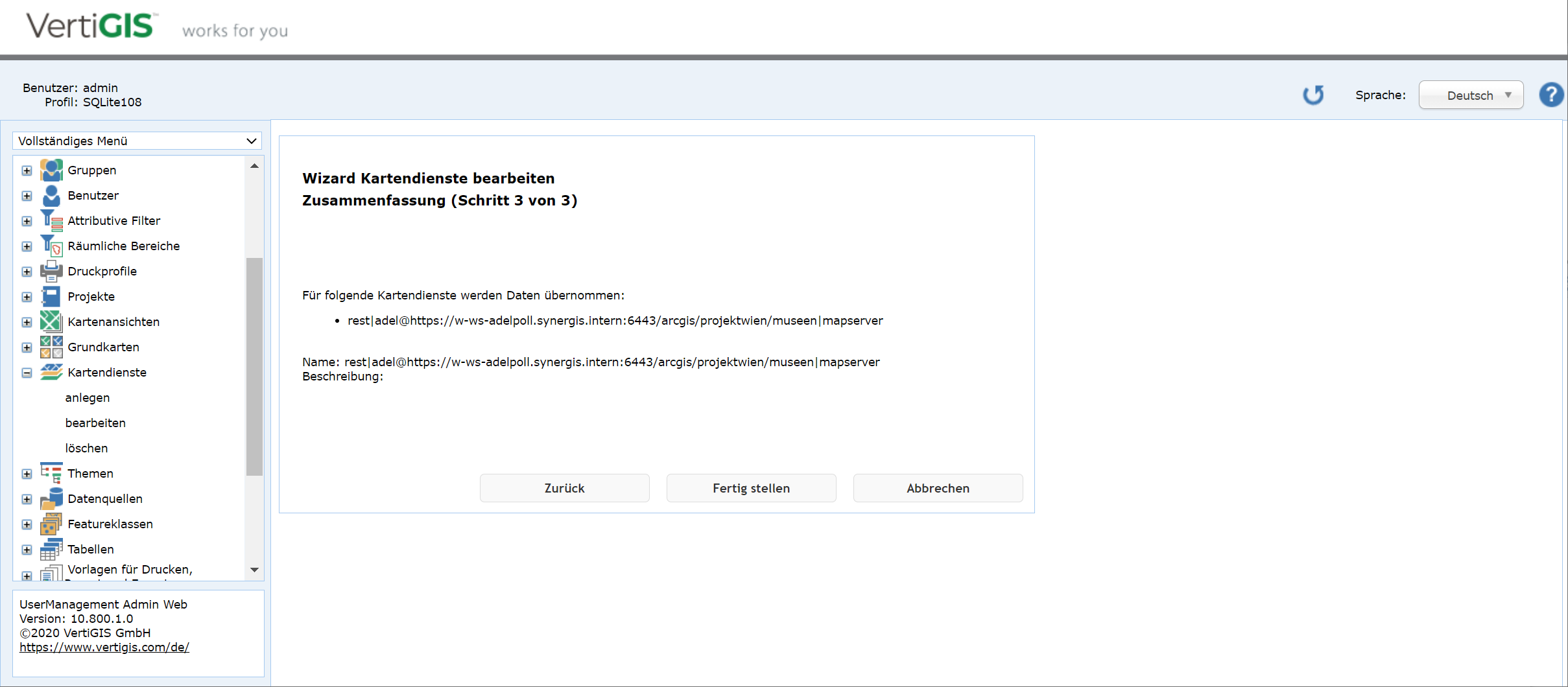The image size is (1568, 687).
Task: Click the VertiGIS logo
Action: point(91,26)
